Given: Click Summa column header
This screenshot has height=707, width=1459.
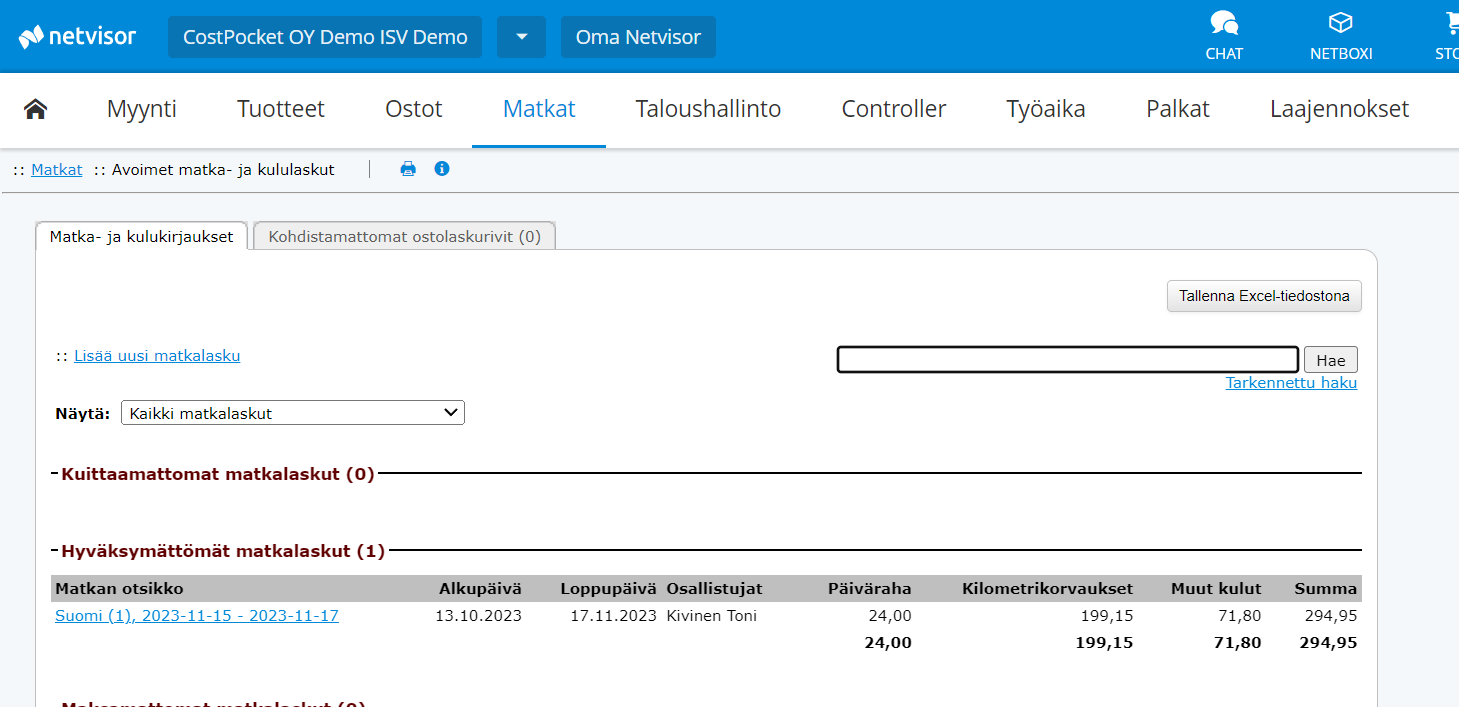Looking at the screenshot, I should pos(1326,588).
